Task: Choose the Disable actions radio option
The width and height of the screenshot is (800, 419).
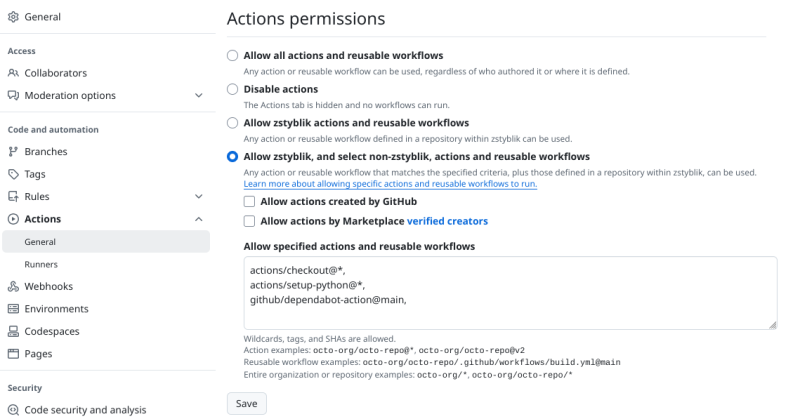Action: coord(232,89)
